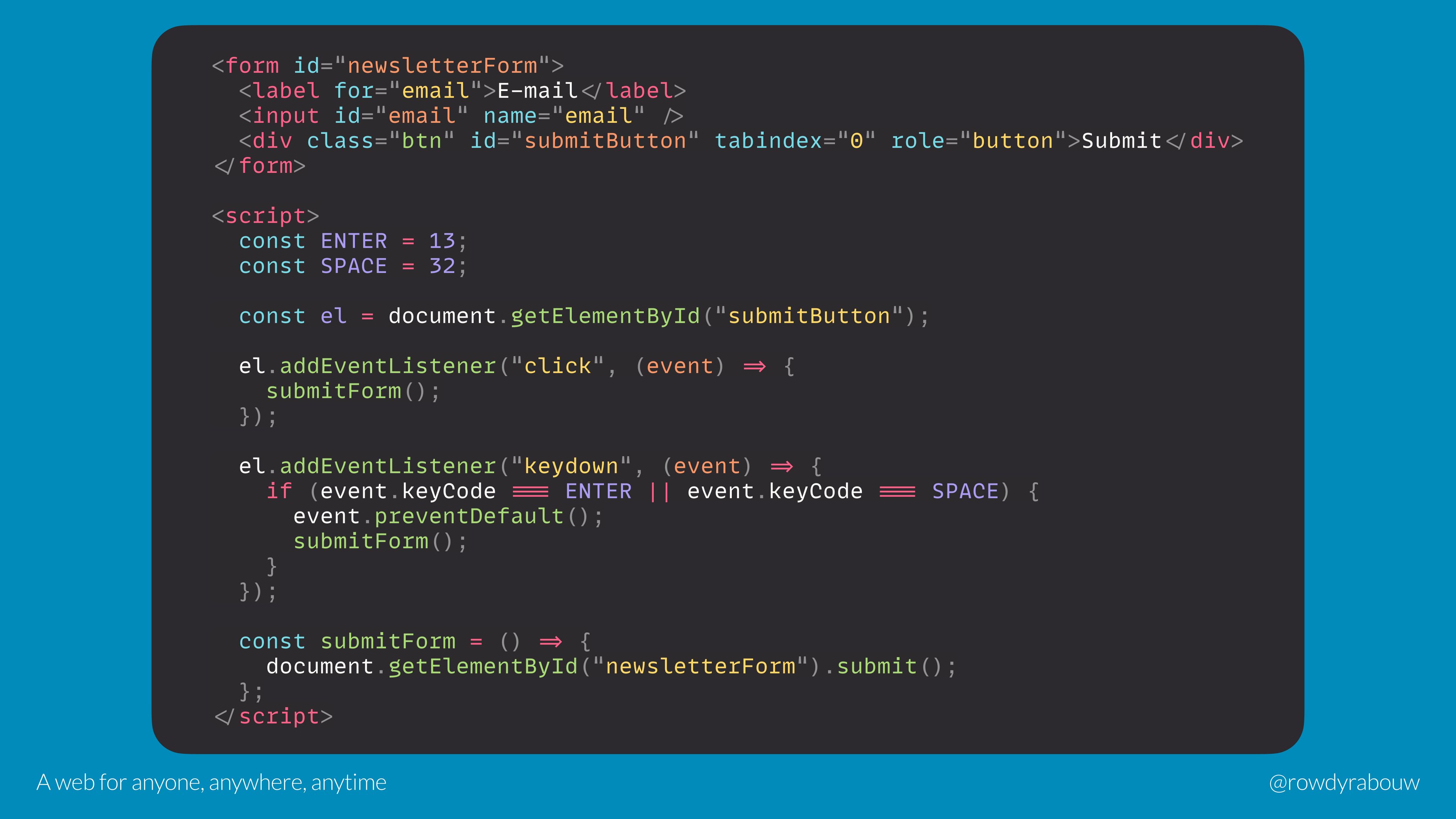Click the @rowdyrabouw Twitter handle

click(1343, 782)
